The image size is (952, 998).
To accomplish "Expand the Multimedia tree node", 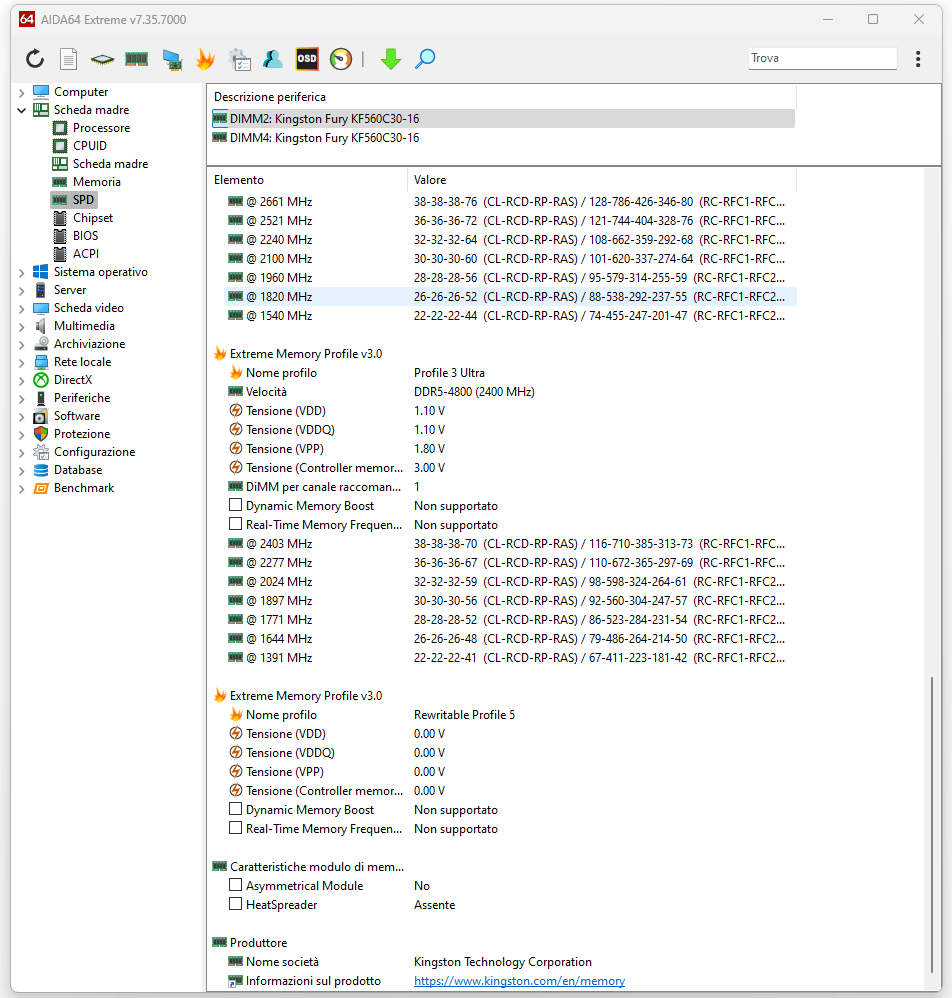I will click(x=22, y=327).
